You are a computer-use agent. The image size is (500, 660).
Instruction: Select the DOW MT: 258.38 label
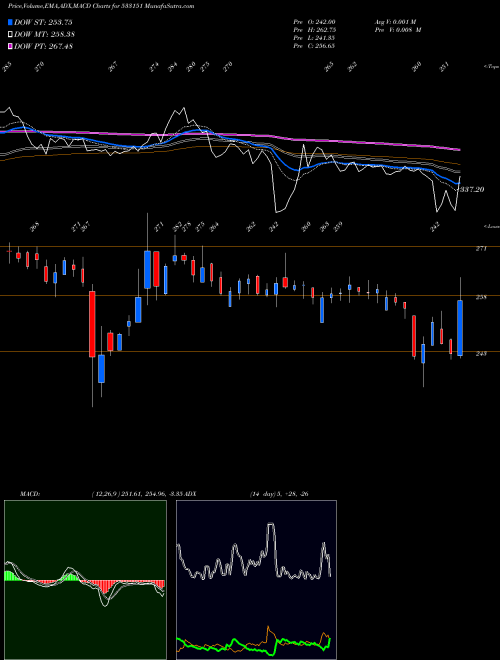pos(45,35)
